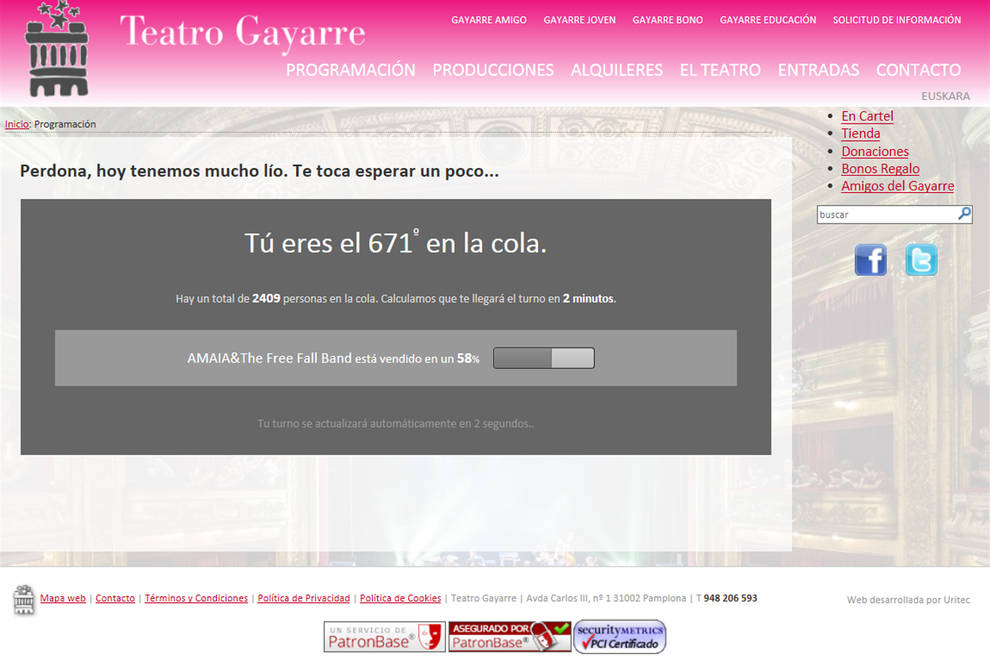Click the small footer theatre logo
The width and height of the screenshot is (990, 663).
click(23, 599)
